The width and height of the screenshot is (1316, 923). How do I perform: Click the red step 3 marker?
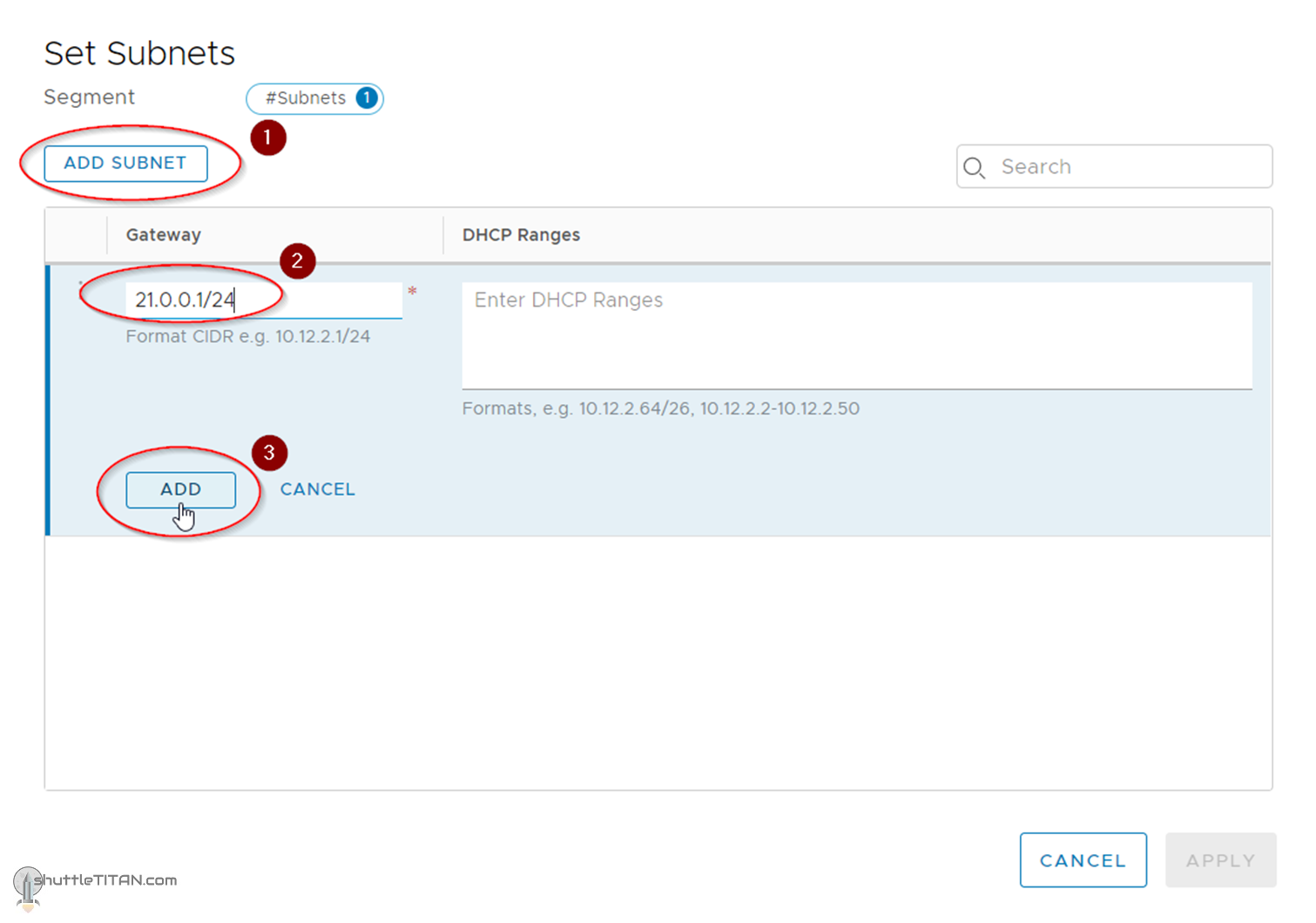tap(269, 453)
